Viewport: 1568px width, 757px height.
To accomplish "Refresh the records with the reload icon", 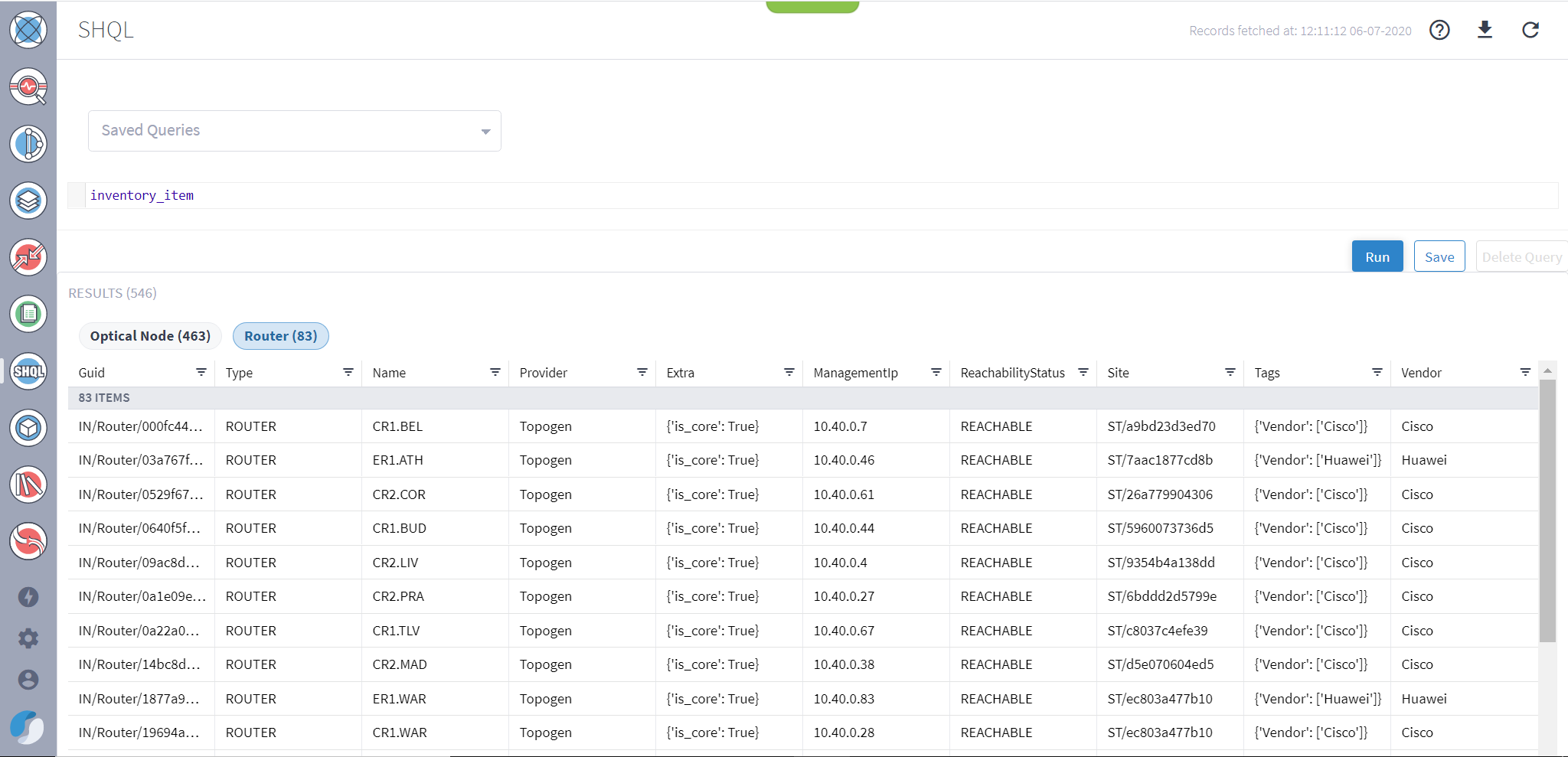I will (1530, 30).
